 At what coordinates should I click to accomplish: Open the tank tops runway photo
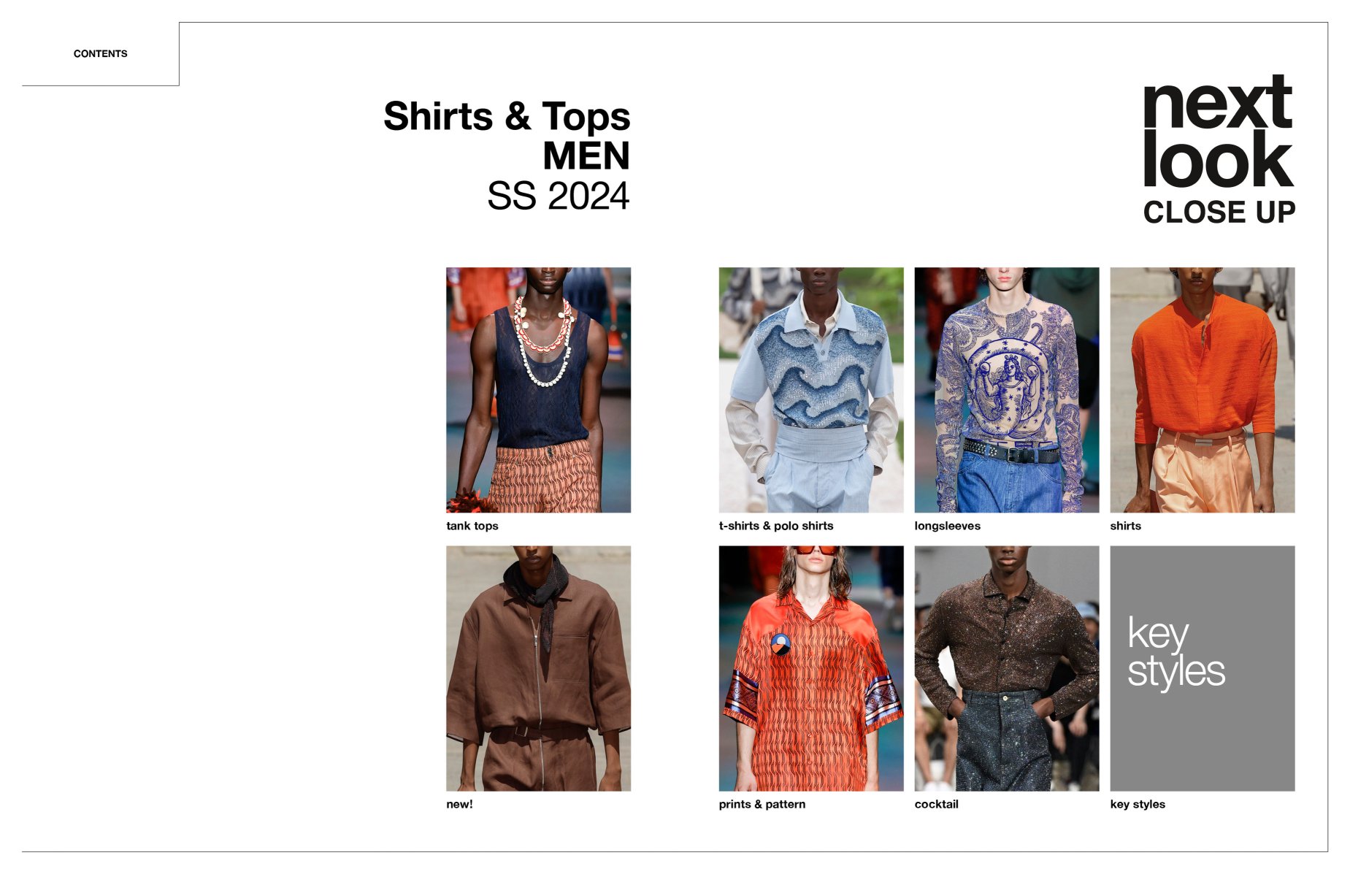(x=538, y=389)
